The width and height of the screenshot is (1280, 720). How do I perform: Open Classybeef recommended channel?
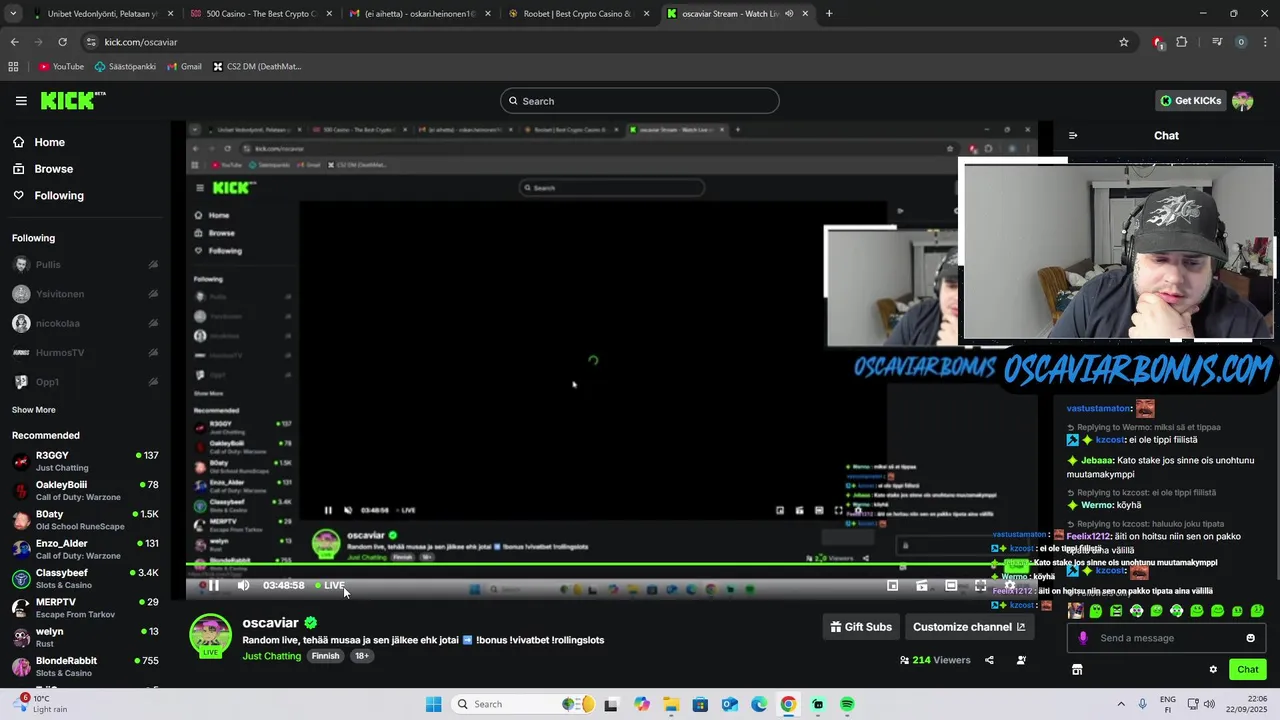click(85, 578)
